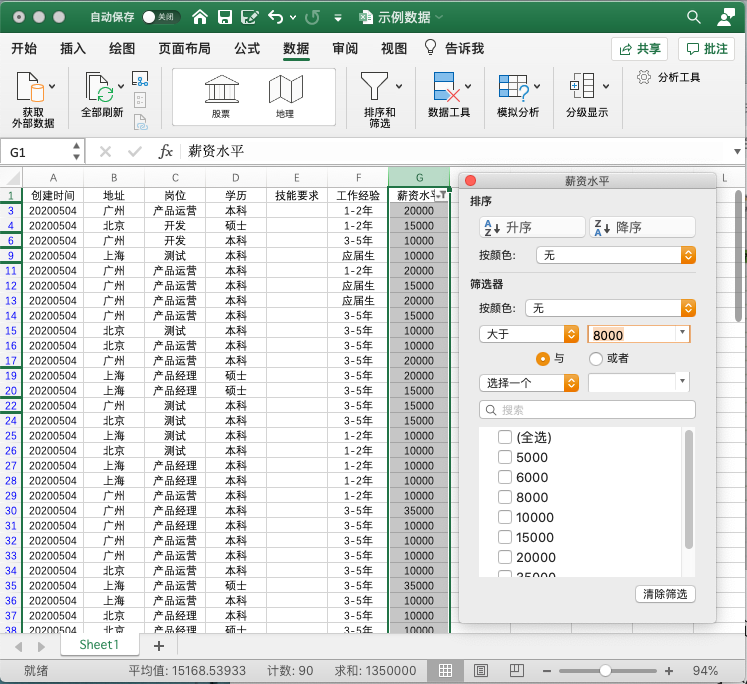Tick the Select All (全选) checkbox
747x684 pixels.
coord(505,437)
